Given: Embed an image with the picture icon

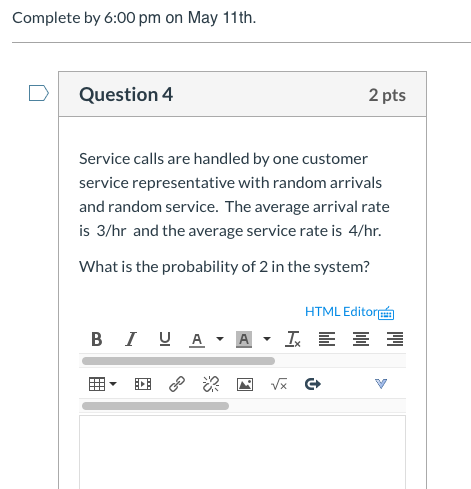Looking at the screenshot, I should pos(245,384).
